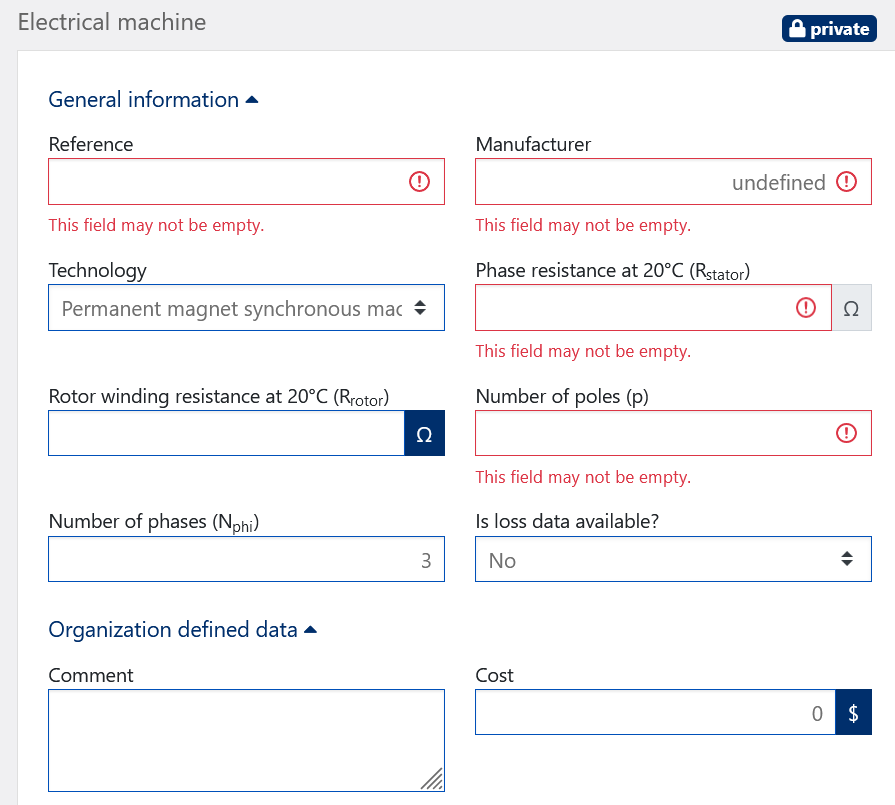The width and height of the screenshot is (895, 805).
Task: Edit the Number of phases field
Action: (x=246, y=560)
